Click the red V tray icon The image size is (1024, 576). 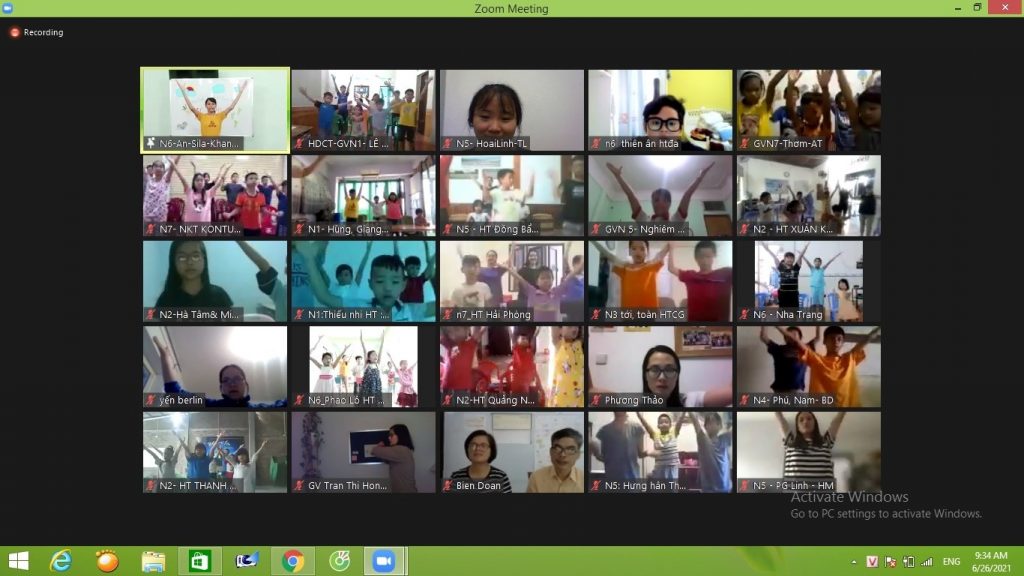pos(872,562)
